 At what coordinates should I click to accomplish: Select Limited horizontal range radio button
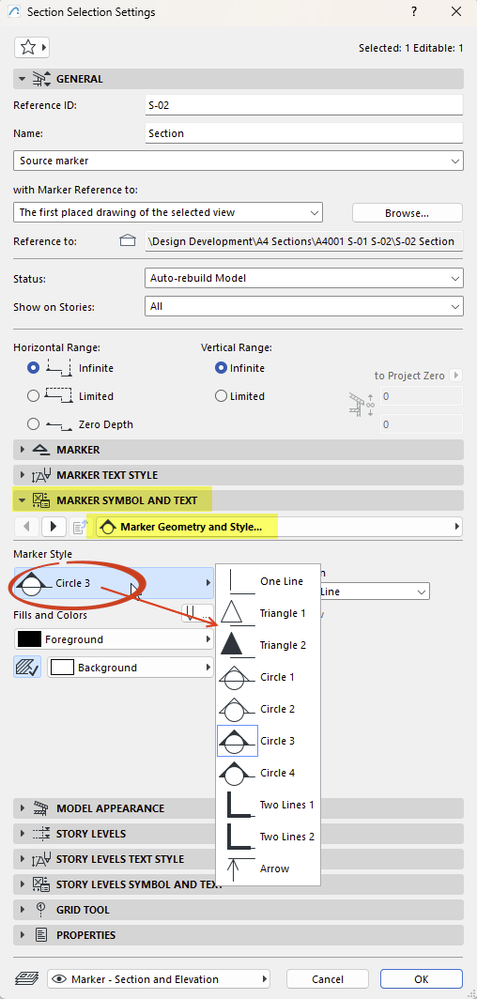[x=34, y=396]
